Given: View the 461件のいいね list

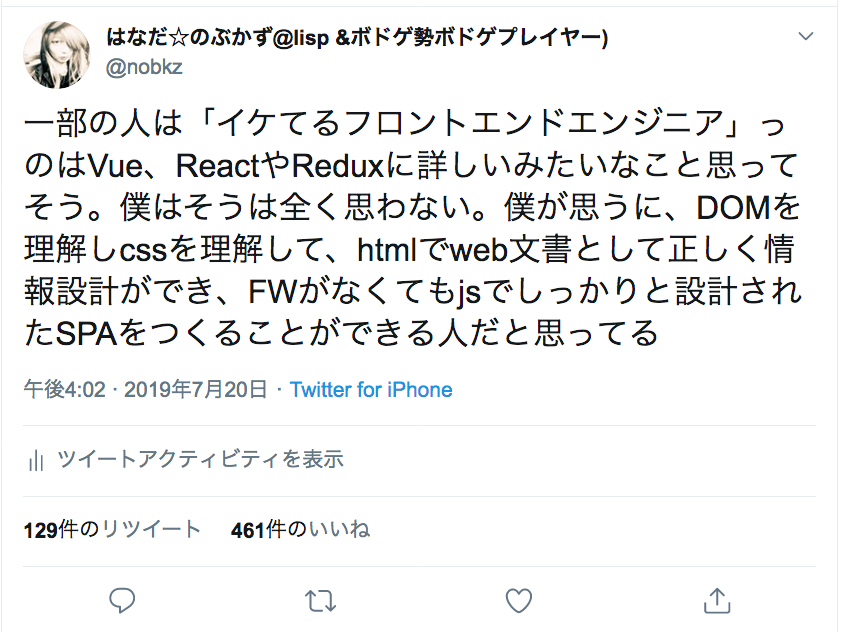Looking at the screenshot, I should click(301, 529).
